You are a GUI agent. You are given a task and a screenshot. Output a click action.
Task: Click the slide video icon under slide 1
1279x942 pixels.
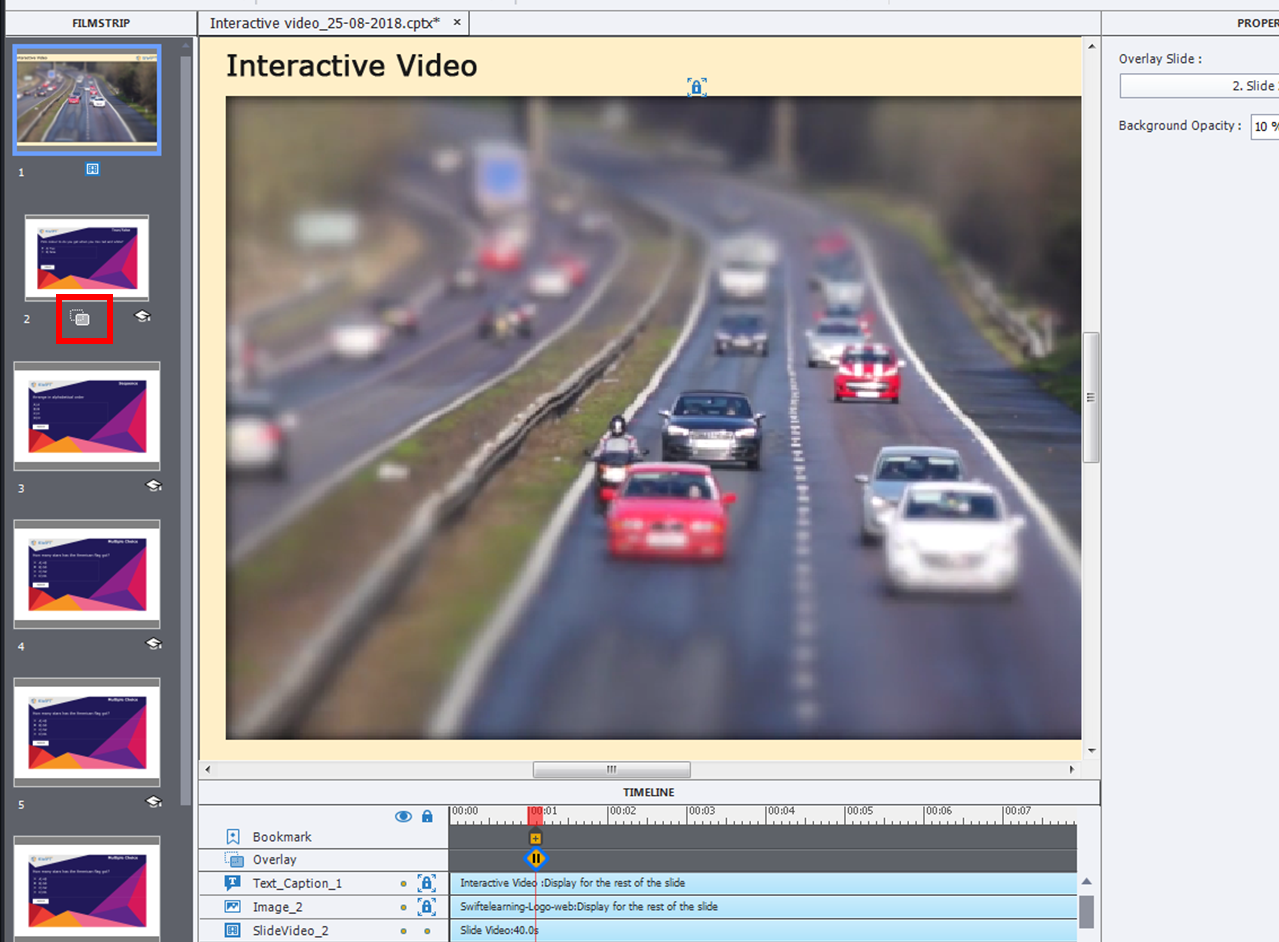coord(92,169)
